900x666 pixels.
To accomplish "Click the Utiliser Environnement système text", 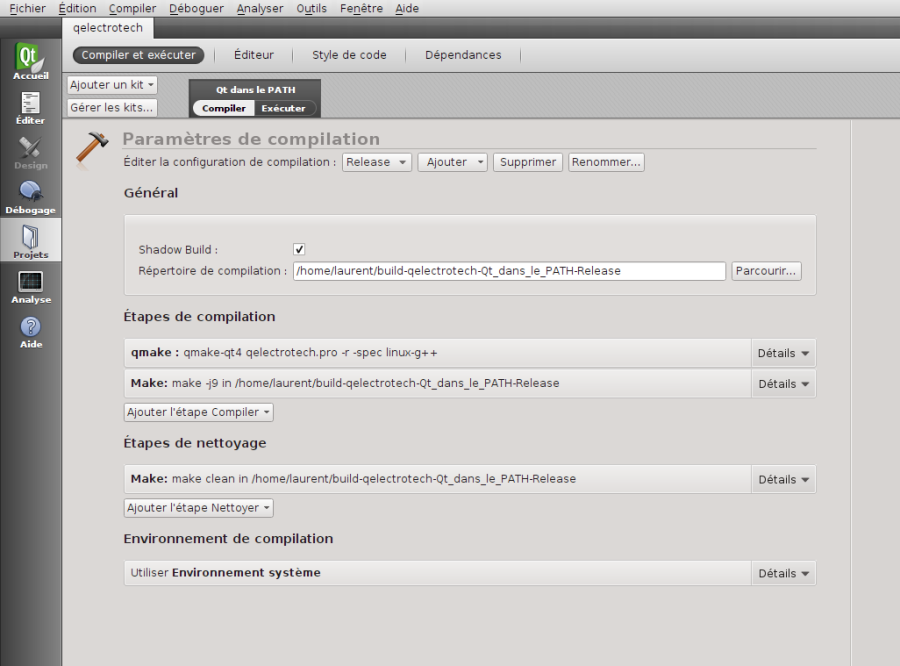I will tap(226, 572).
